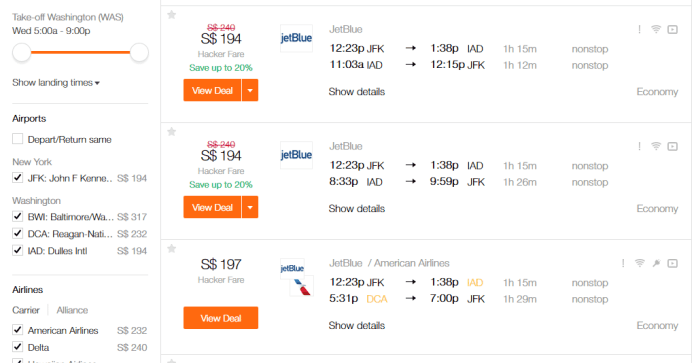Viewport: 696px width, 363px height.
Task: Click entertainment screen icon on first result
Action: pos(672,30)
